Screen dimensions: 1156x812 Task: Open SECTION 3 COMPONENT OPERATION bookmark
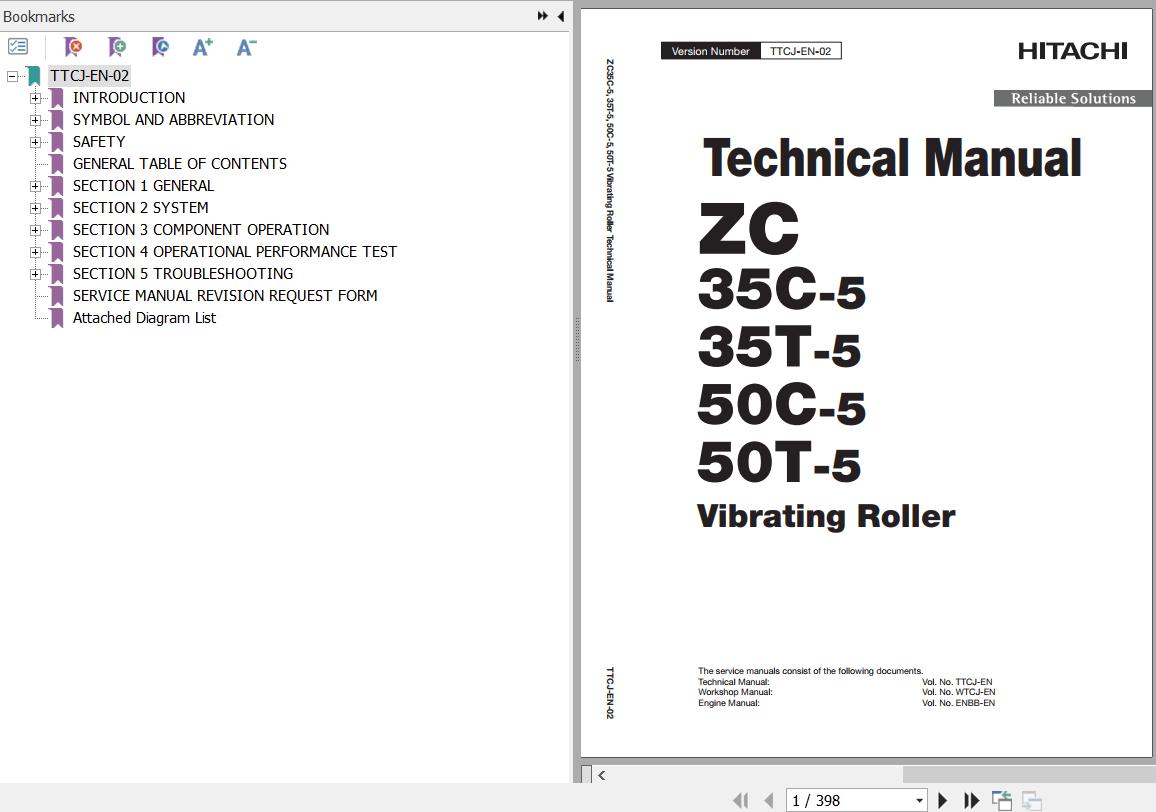coord(201,229)
